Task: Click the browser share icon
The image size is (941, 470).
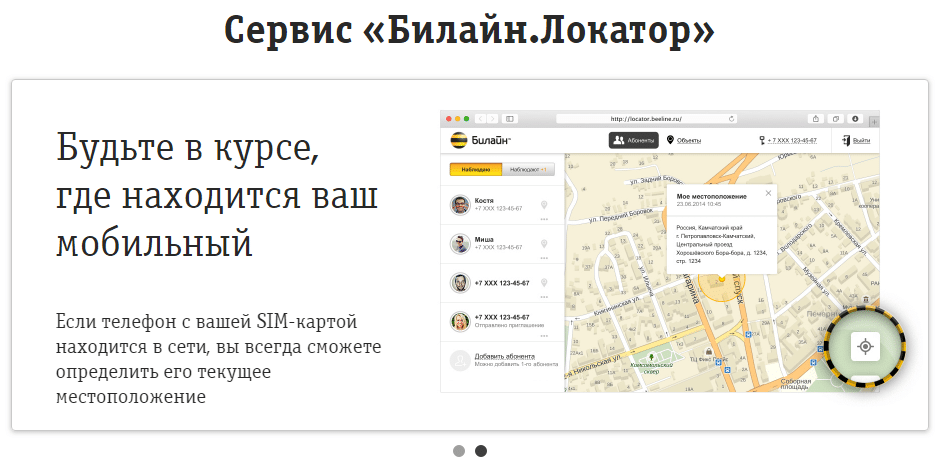Action: (x=816, y=119)
